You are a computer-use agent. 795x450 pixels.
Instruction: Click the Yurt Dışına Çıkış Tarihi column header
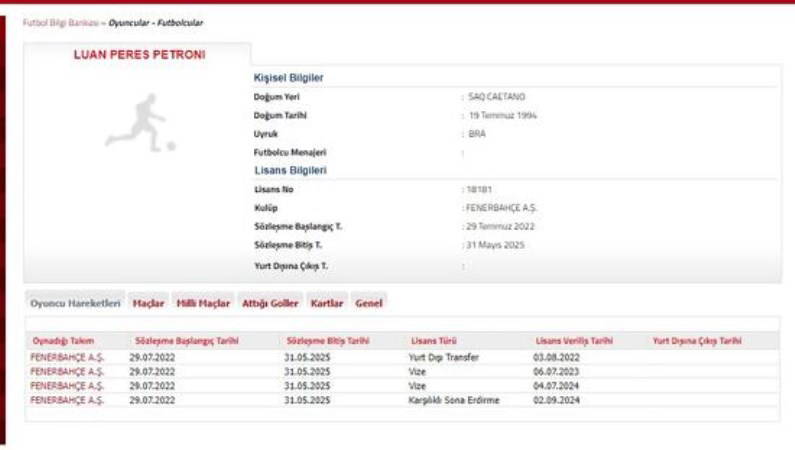point(697,341)
